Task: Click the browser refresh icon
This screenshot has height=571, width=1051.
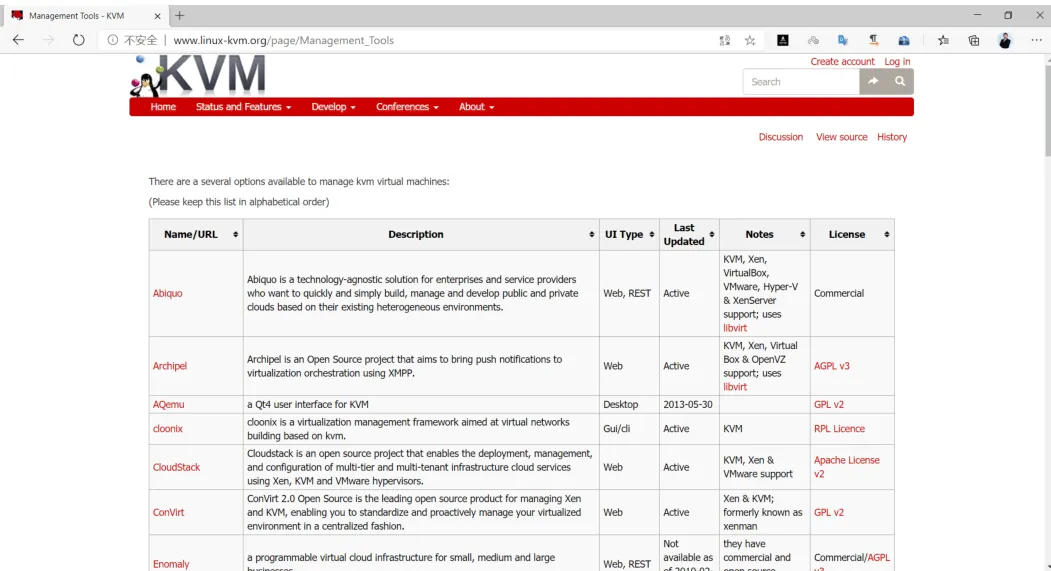Action: click(x=78, y=40)
